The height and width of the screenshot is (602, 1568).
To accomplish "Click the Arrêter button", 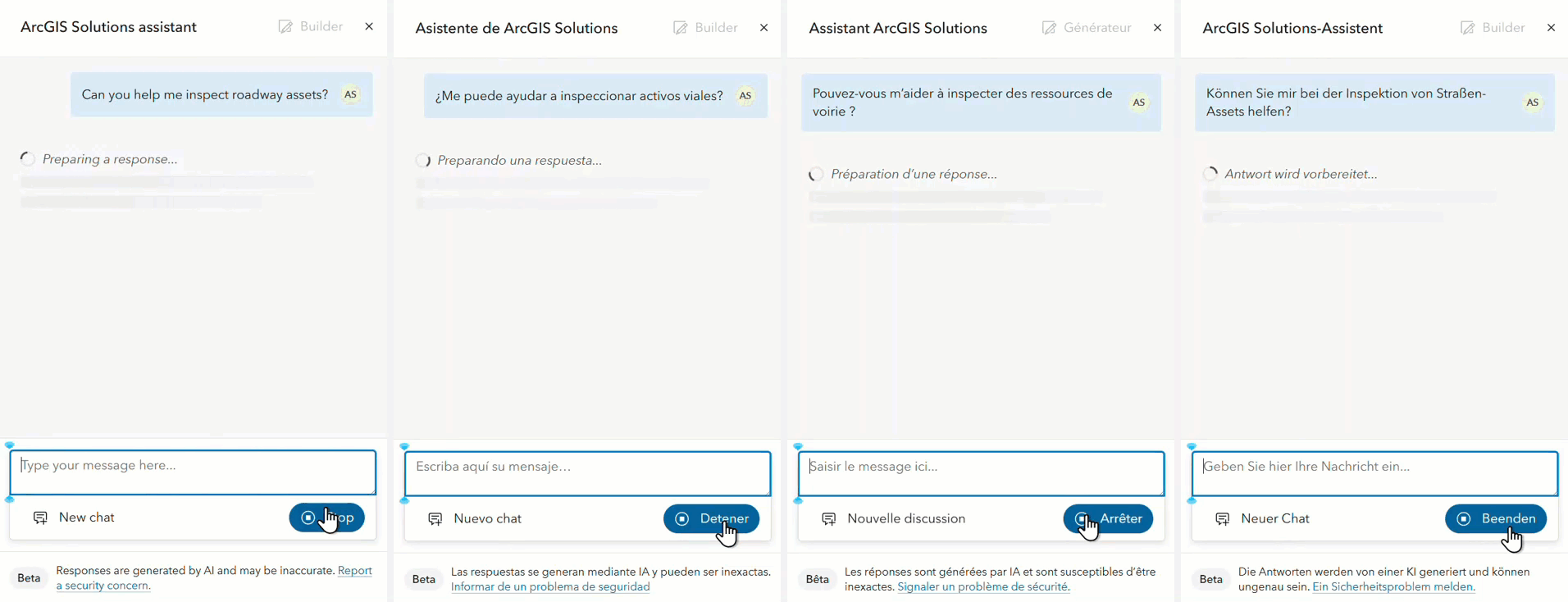I will 1108,518.
